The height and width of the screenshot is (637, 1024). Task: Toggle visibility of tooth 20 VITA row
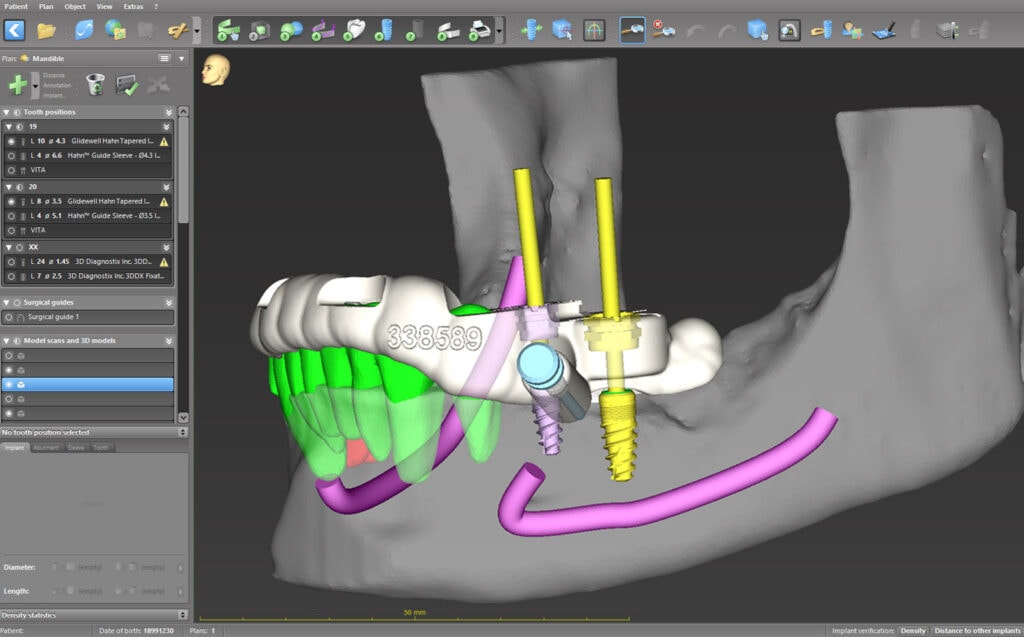pyautogui.click(x=11, y=230)
